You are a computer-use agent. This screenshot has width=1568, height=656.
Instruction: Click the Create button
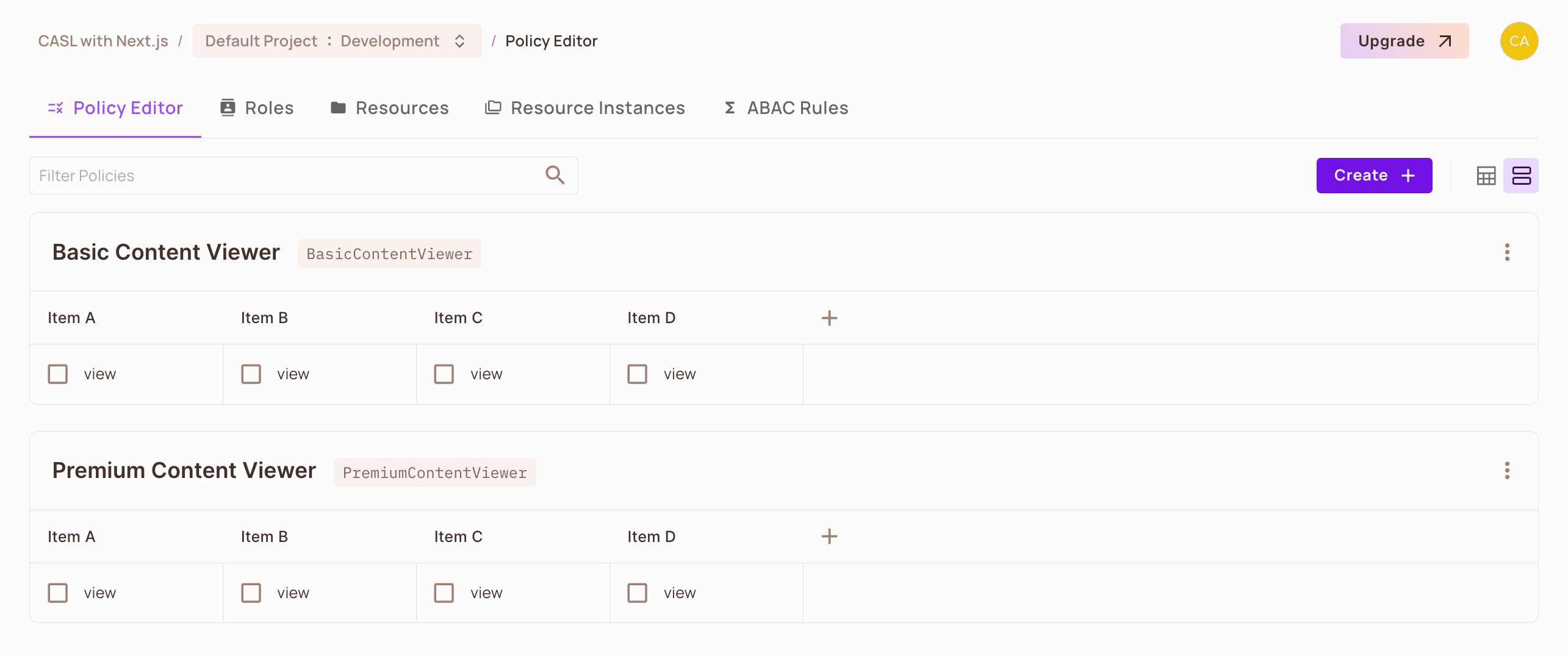[x=1374, y=175]
